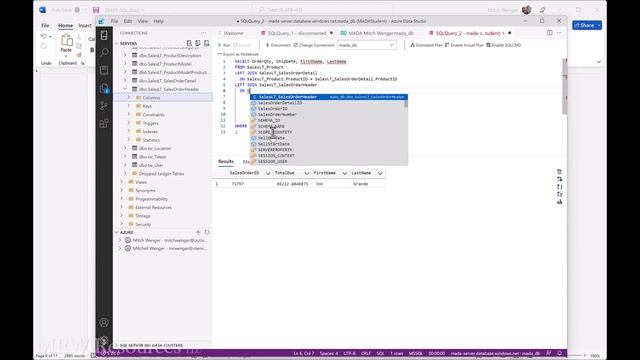Expand the Columns folder

pyautogui.click(x=129, y=98)
